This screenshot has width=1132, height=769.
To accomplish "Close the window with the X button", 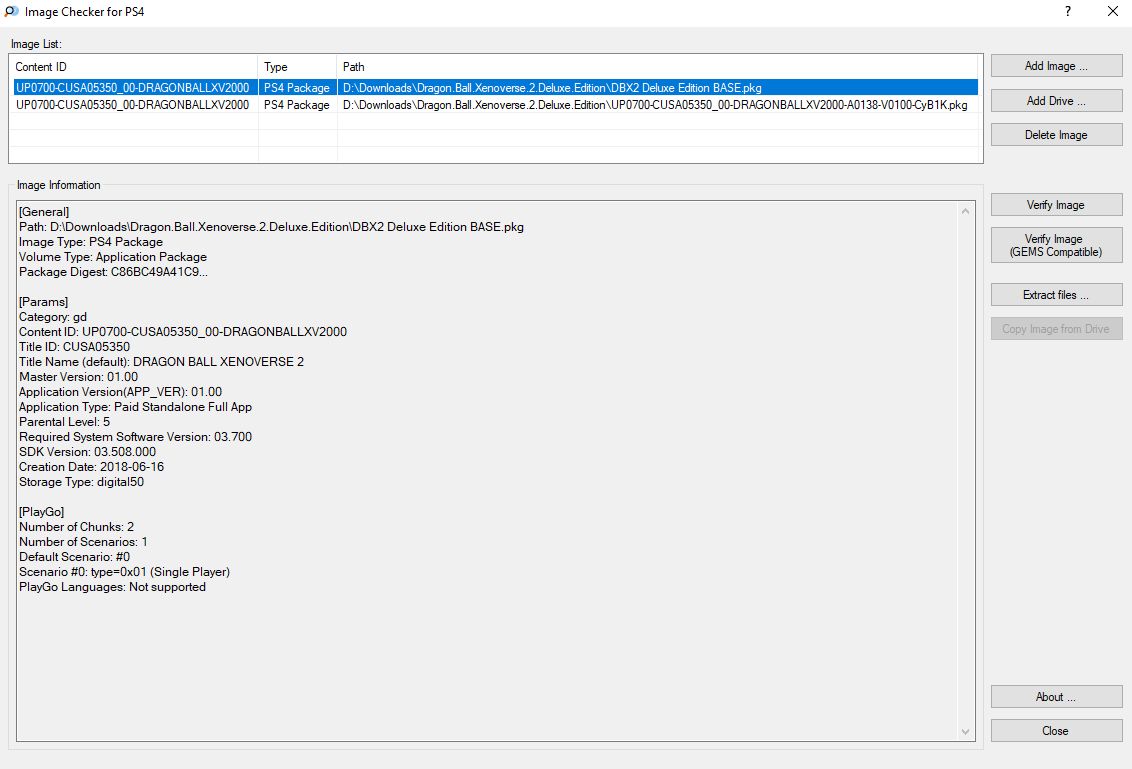I will pyautogui.click(x=1113, y=12).
